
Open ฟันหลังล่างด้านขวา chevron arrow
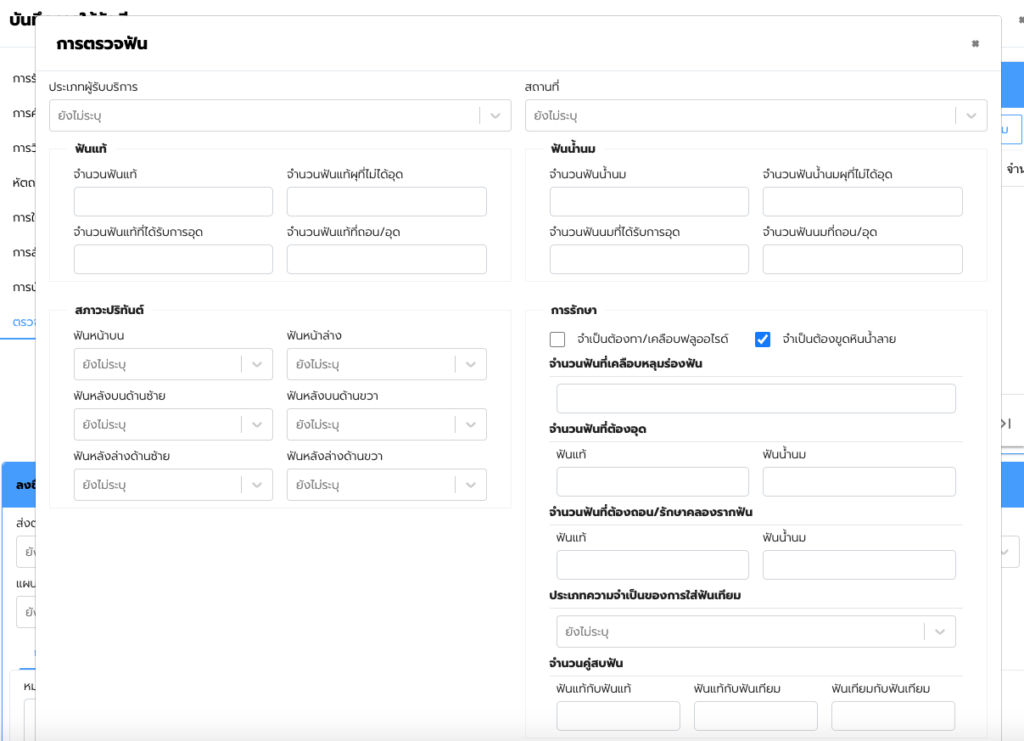click(x=471, y=485)
